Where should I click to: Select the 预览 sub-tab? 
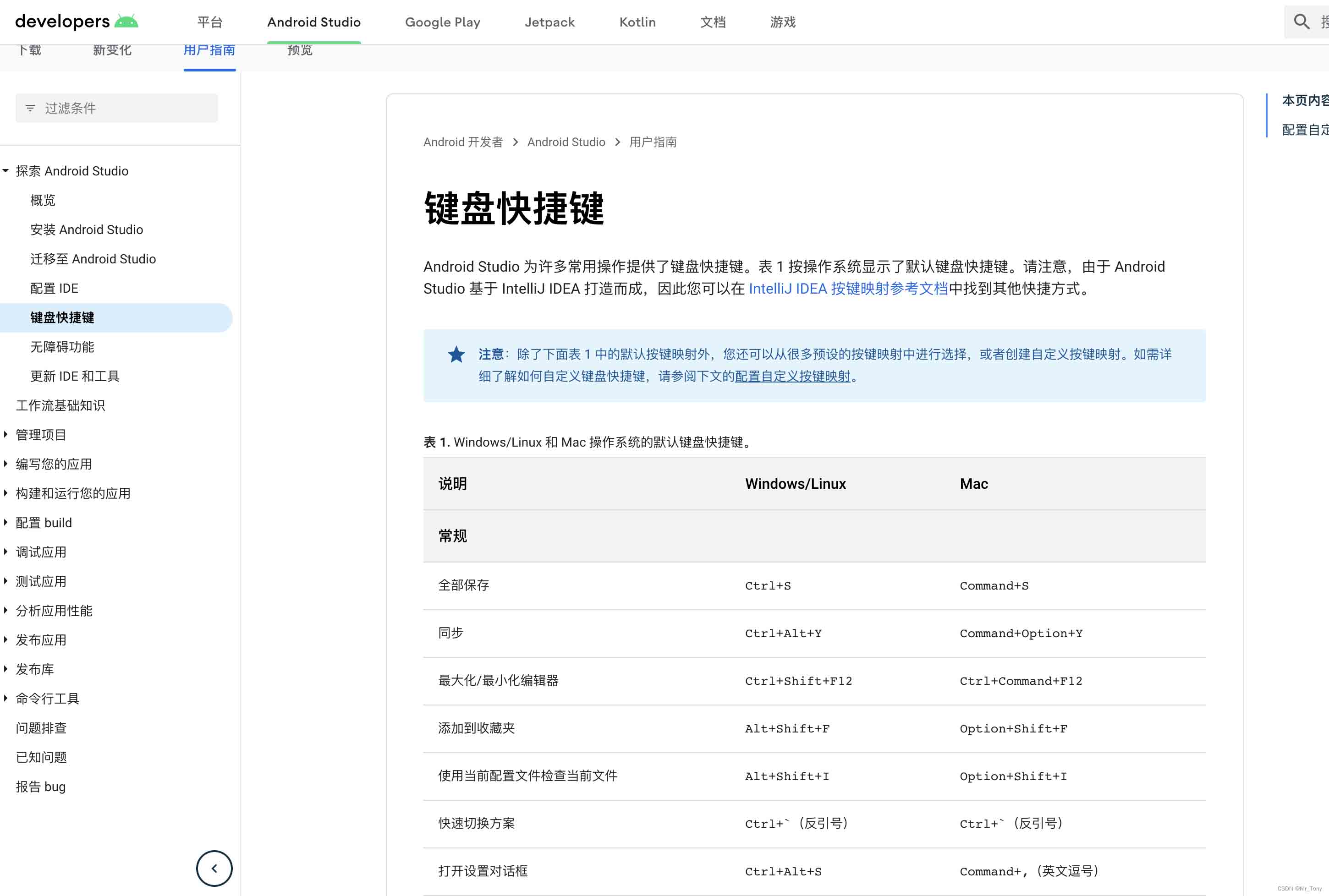coord(300,50)
